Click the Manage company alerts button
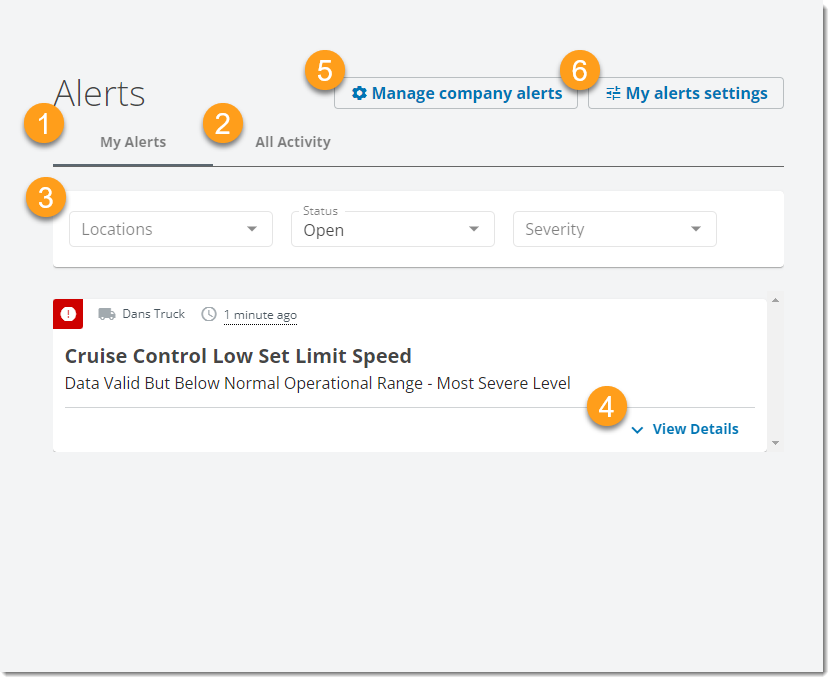The image size is (833, 682). point(455,93)
